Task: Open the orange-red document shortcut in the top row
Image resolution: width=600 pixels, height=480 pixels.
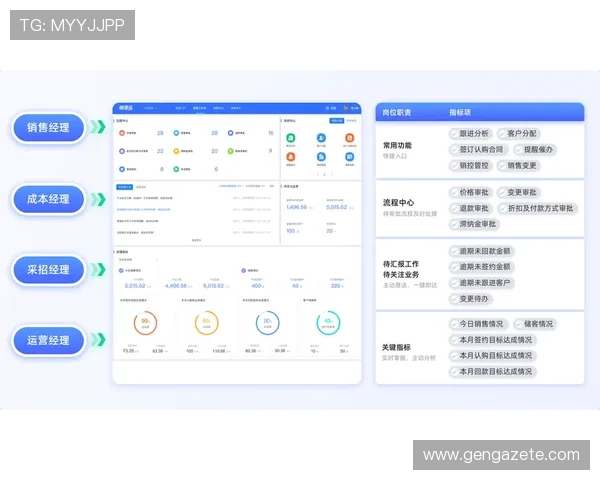Action: pyautogui.click(x=349, y=138)
